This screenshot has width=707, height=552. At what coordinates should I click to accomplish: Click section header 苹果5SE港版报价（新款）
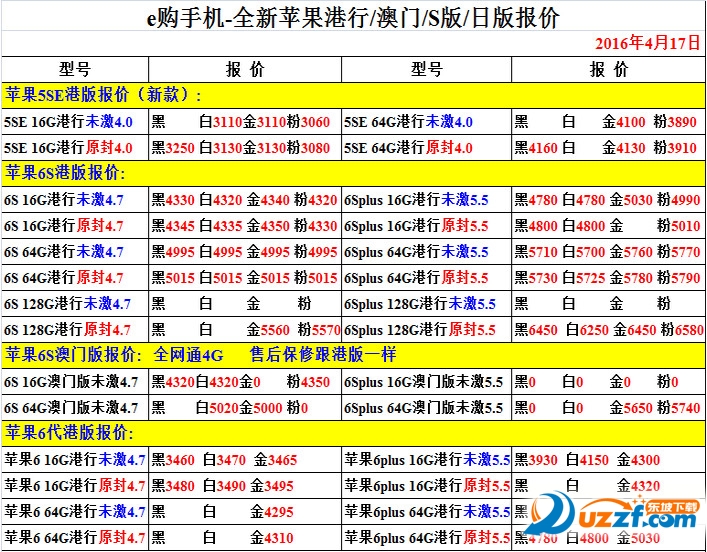point(103,95)
